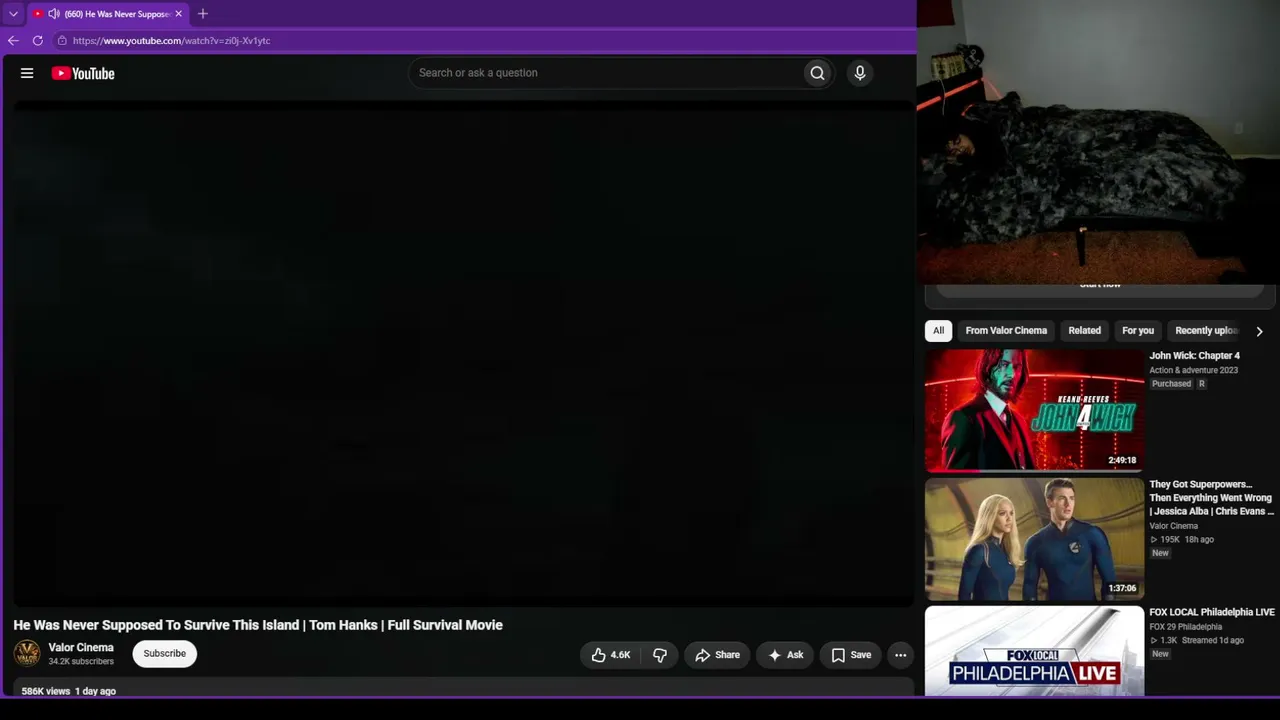Click the '2:49:18' duration badge
Screen dimensions: 1280x720
[1122, 460]
